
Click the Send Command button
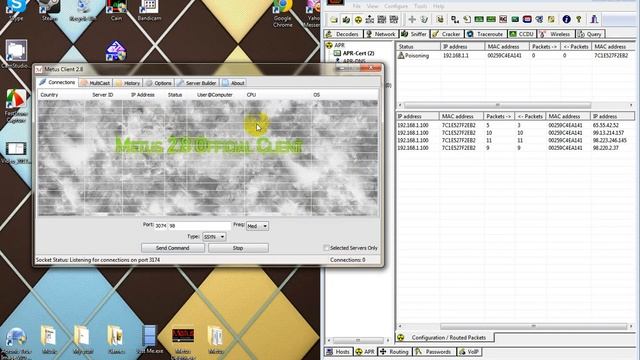tap(173, 248)
